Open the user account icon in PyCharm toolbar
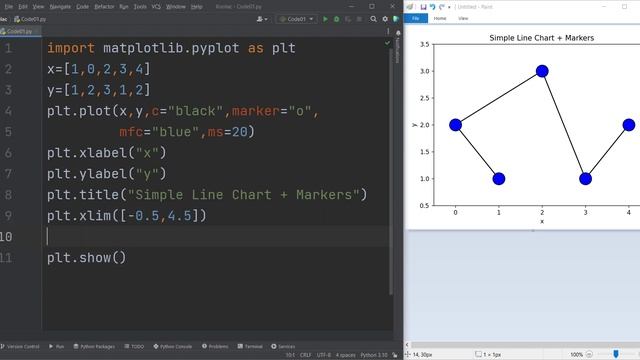The width and height of the screenshot is (640, 360). point(262,19)
